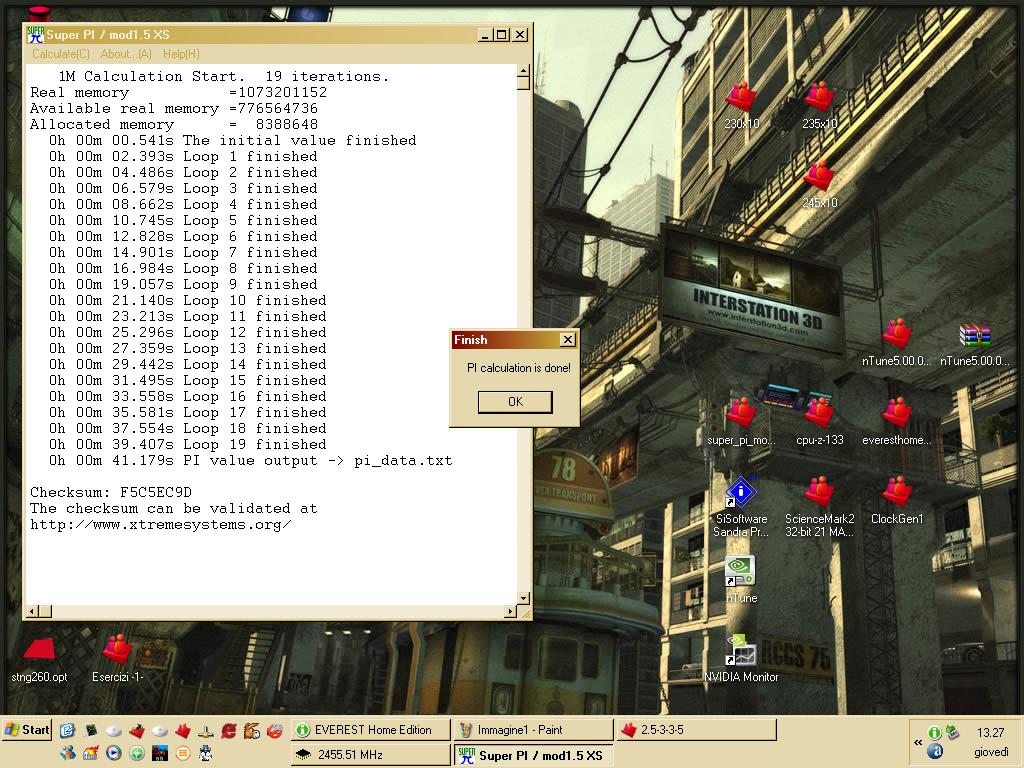Open the stng260.opt file icon
Screen dimensions: 1024x768
click(x=39, y=658)
